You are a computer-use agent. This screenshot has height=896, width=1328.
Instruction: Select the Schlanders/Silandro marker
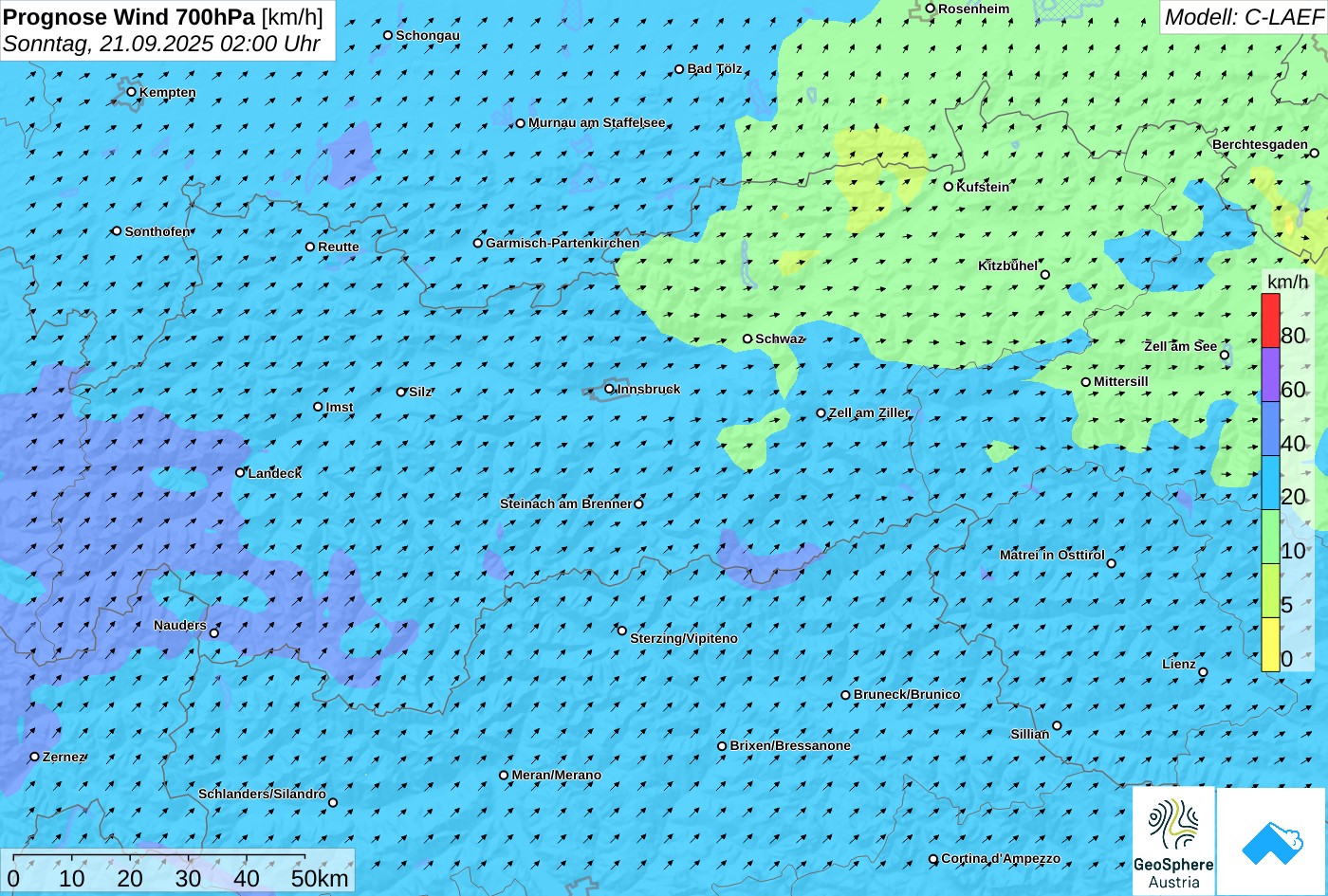332,803
